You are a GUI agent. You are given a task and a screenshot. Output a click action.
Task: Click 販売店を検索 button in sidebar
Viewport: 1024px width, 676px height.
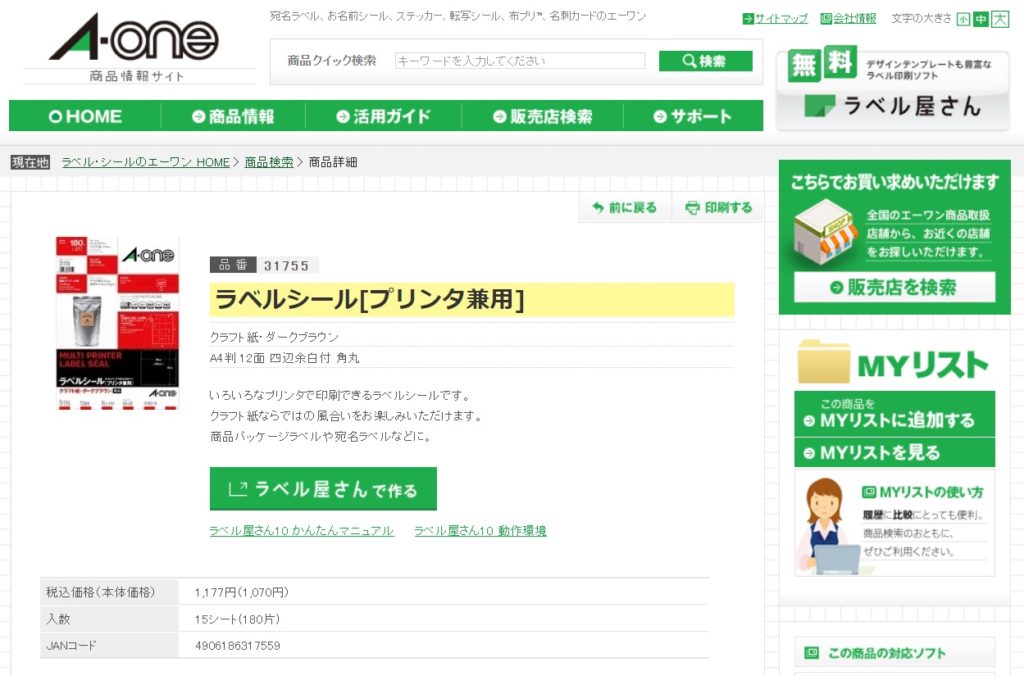[x=894, y=287]
